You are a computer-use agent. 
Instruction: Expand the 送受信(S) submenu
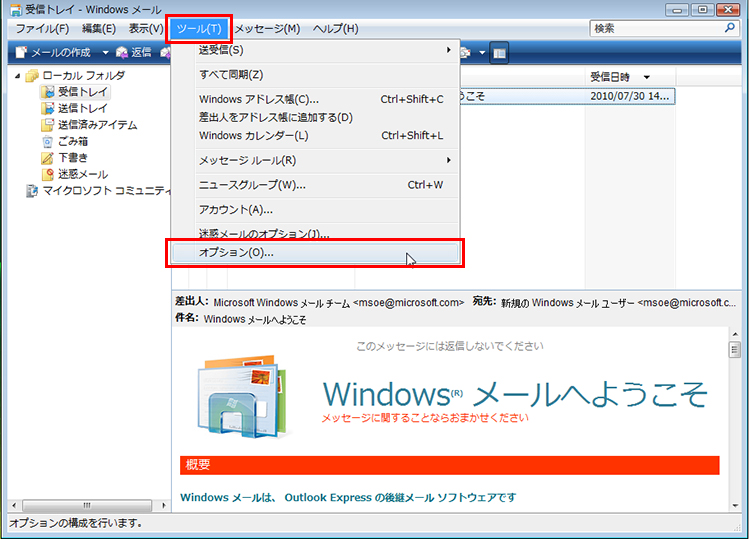pos(316,50)
